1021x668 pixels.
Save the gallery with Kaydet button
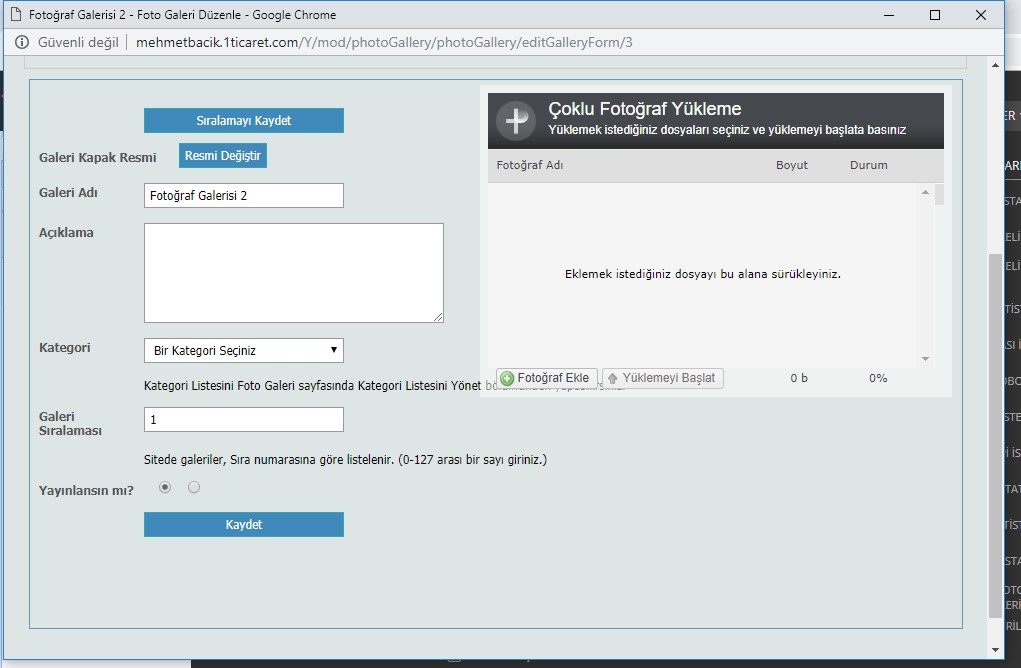coord(244,525)
